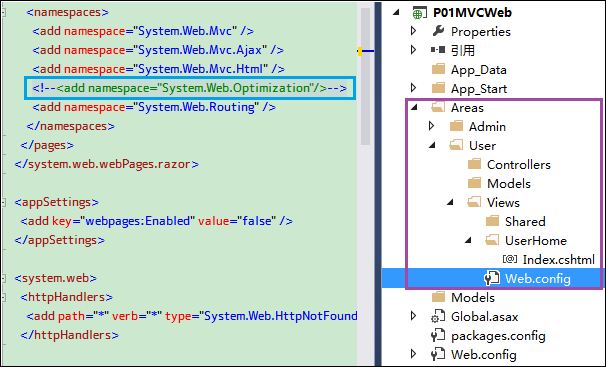The width and height of the screenshot is (606, 367).
Task: Click the Admin folder icon
Action: pyautogui.click(x=456, y=126)
